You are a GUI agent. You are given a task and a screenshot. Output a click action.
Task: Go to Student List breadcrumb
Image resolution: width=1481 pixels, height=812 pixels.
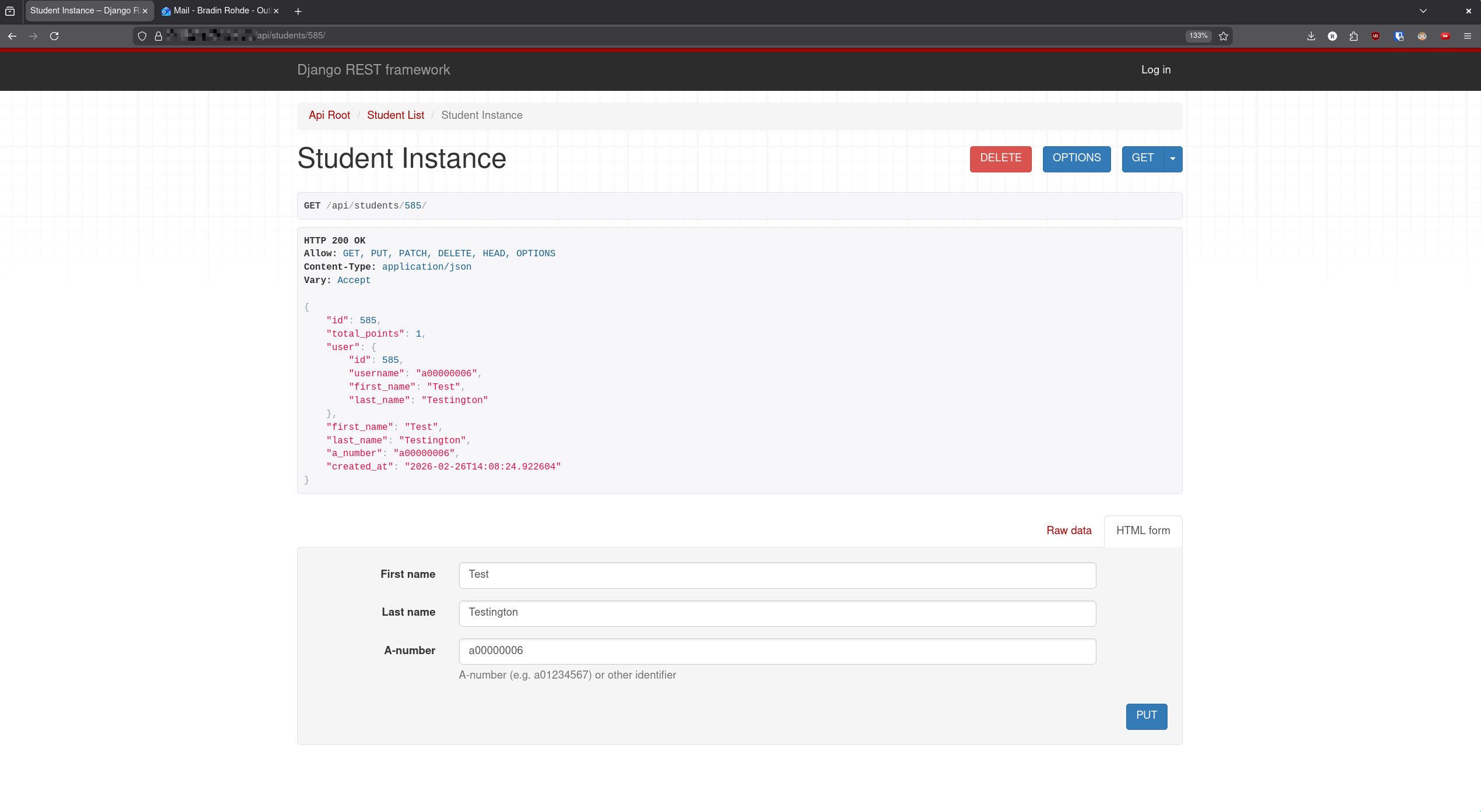[396, 115]
